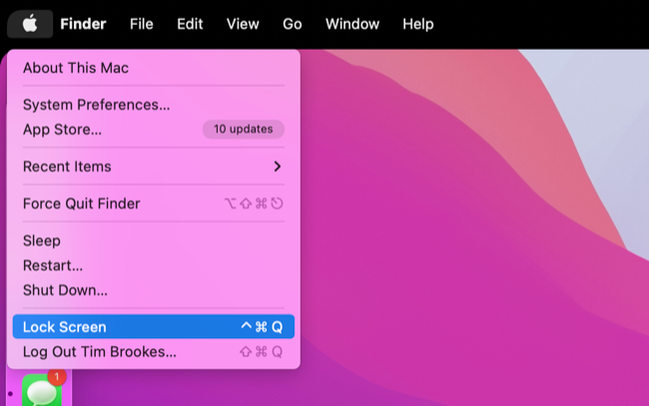Open the Edit menu
Screen dimensions: 649x406
(x=190, y=24)
